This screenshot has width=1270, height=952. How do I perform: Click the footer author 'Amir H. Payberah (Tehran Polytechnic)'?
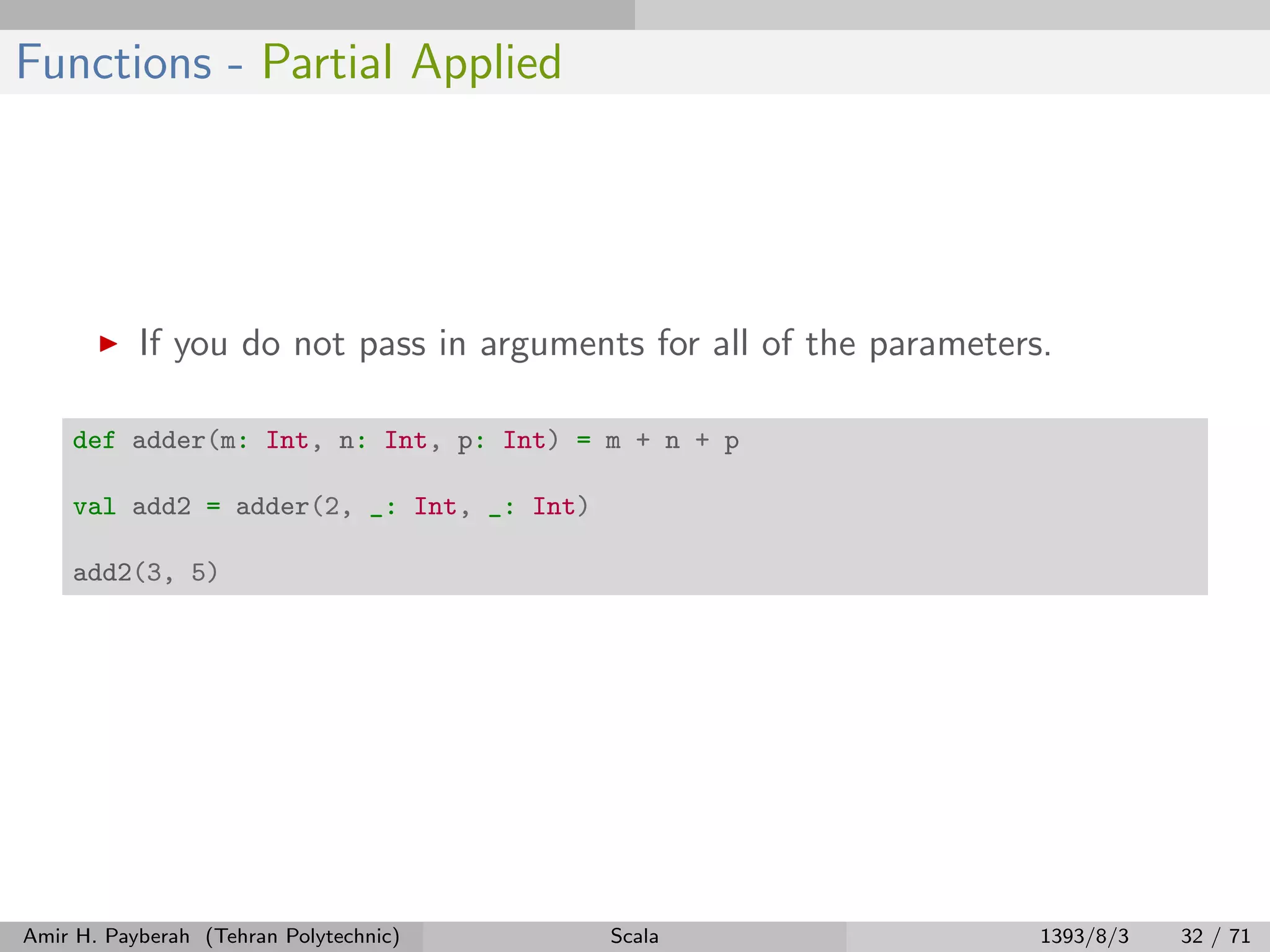211,936
